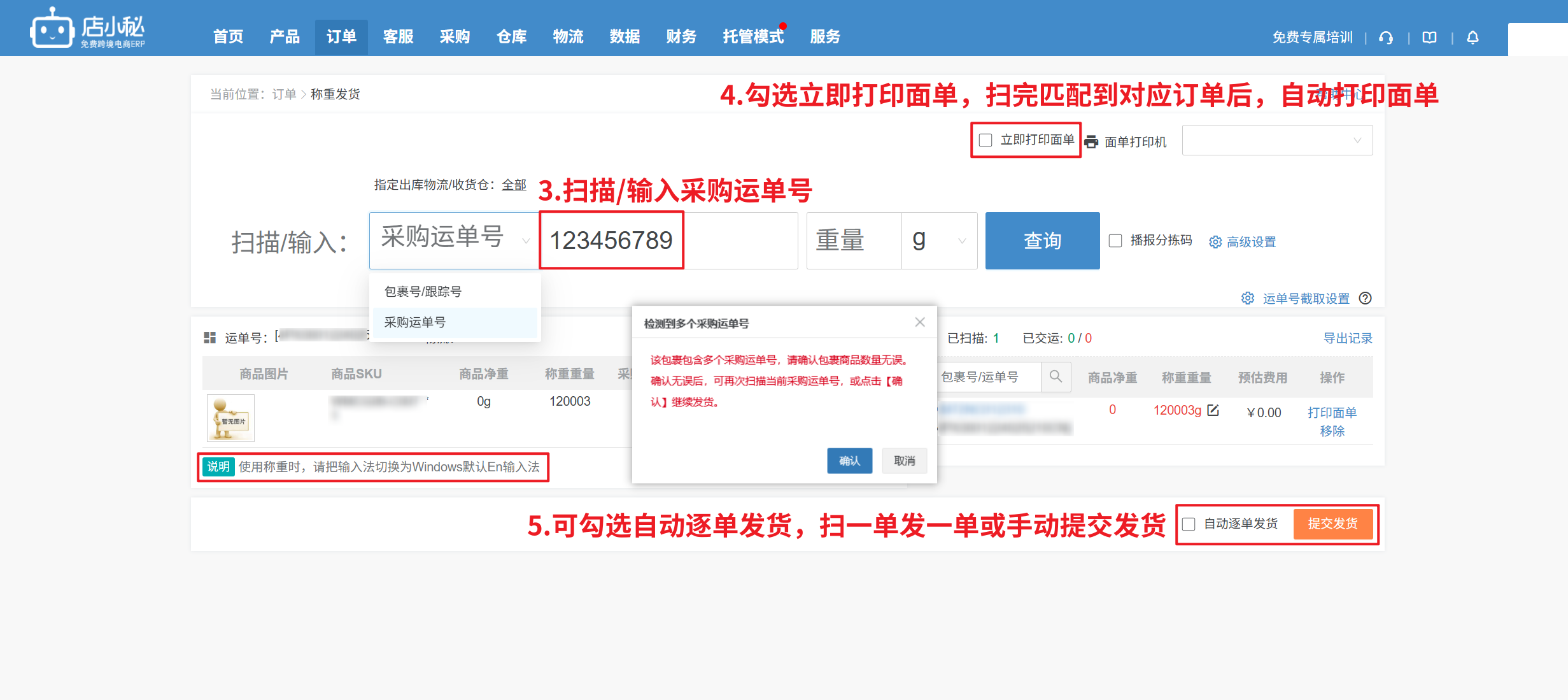
Task: Enable the 立即打印面单 checkbox
Action: [x=985, y=140]
